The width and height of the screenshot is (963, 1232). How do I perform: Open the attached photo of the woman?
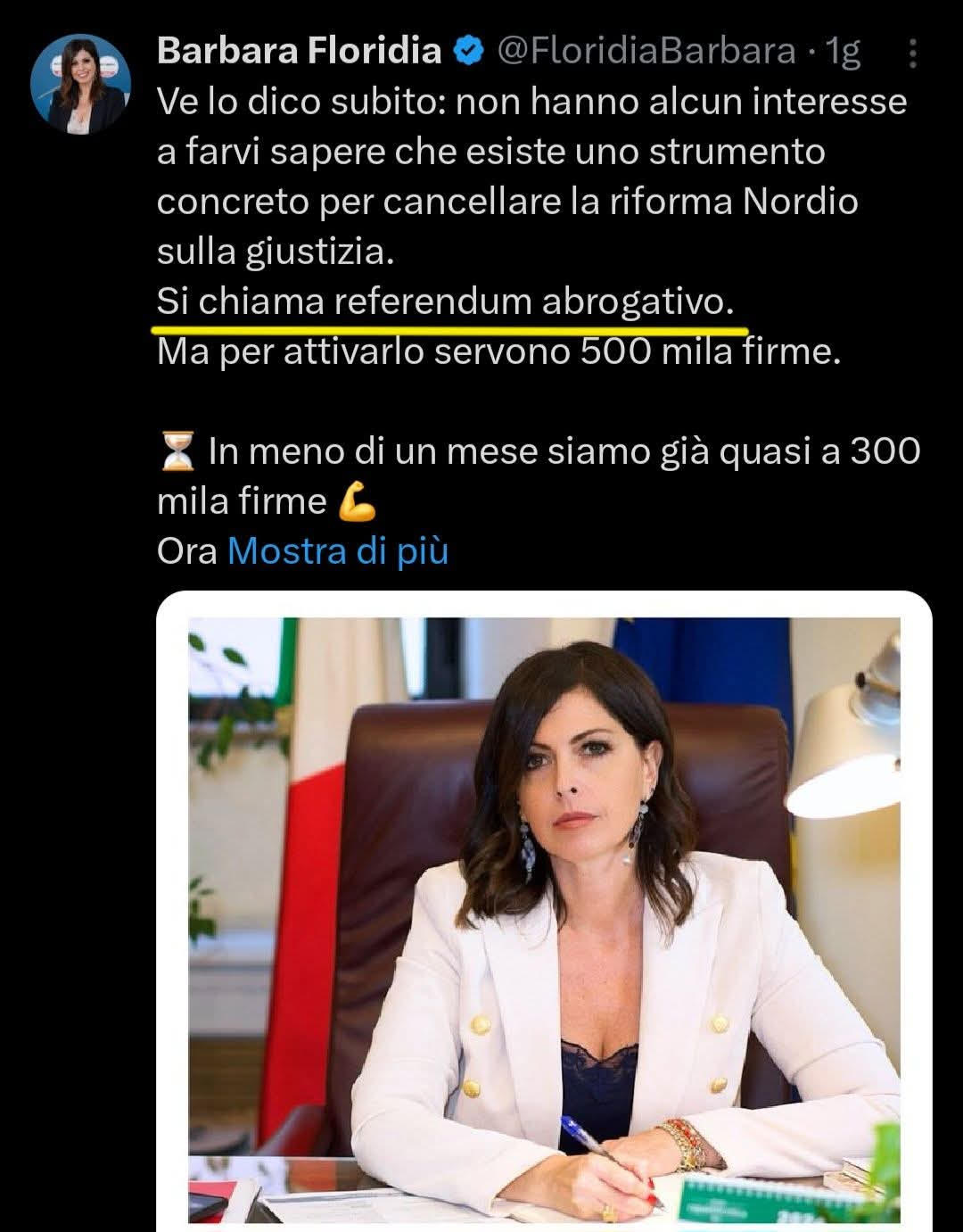544,911
